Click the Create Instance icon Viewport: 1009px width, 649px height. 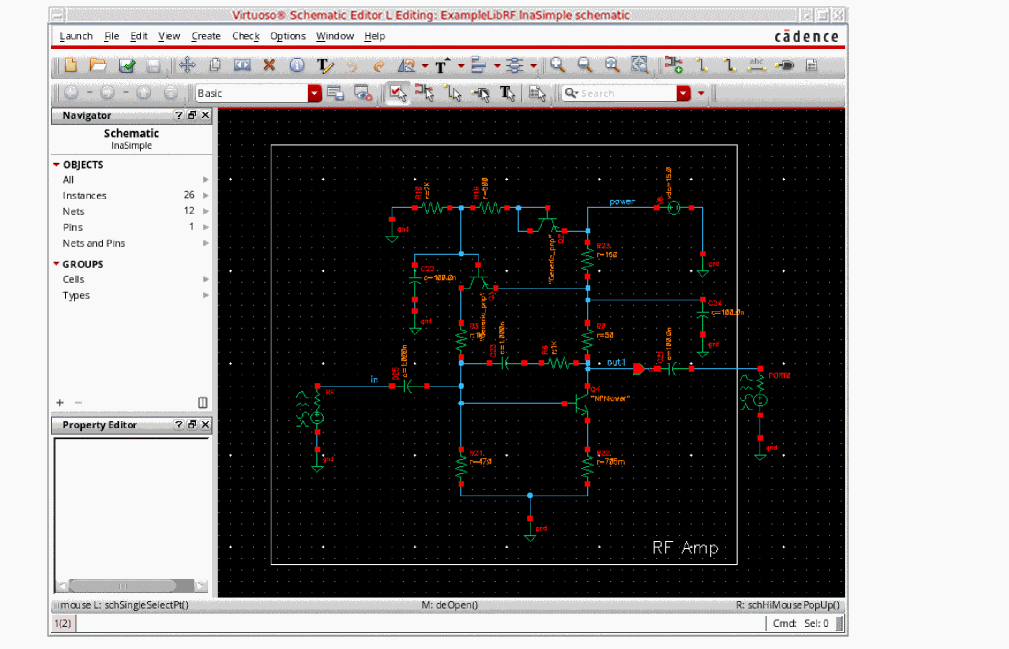click(x=675, y=66)
